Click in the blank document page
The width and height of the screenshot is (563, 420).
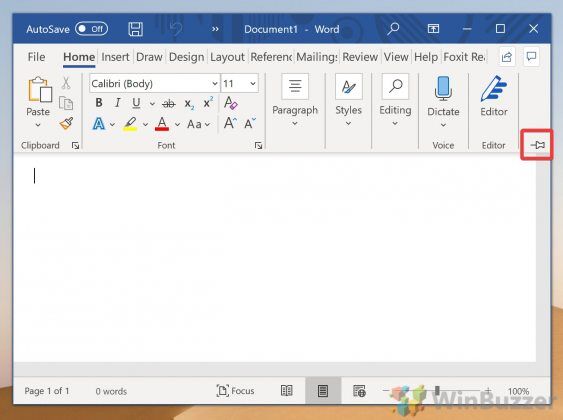(x=275, y=258)
